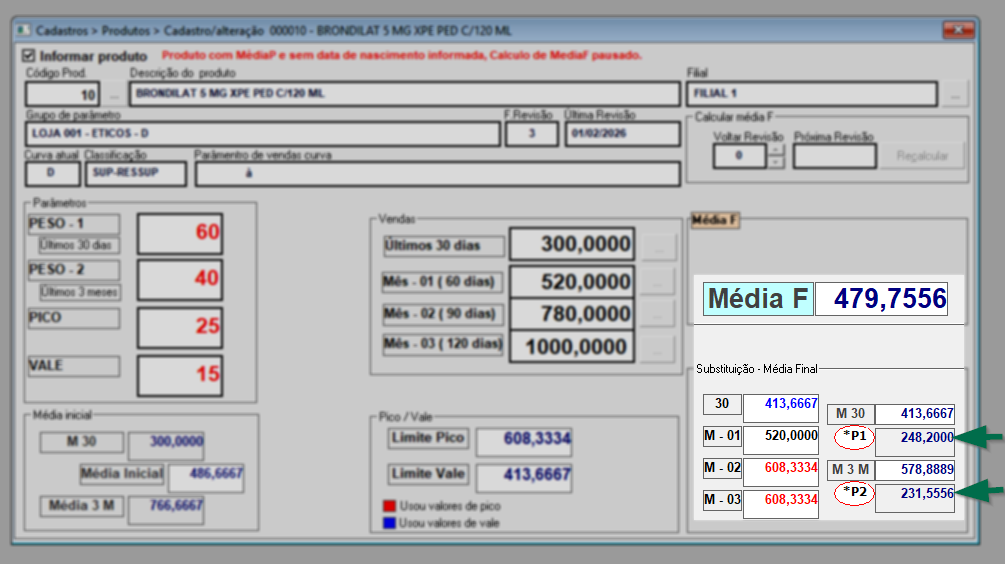The height and width of the screenshot is (564, 1005).
Task: Open details for Mês - 01 sales
Action: (657, 281)
